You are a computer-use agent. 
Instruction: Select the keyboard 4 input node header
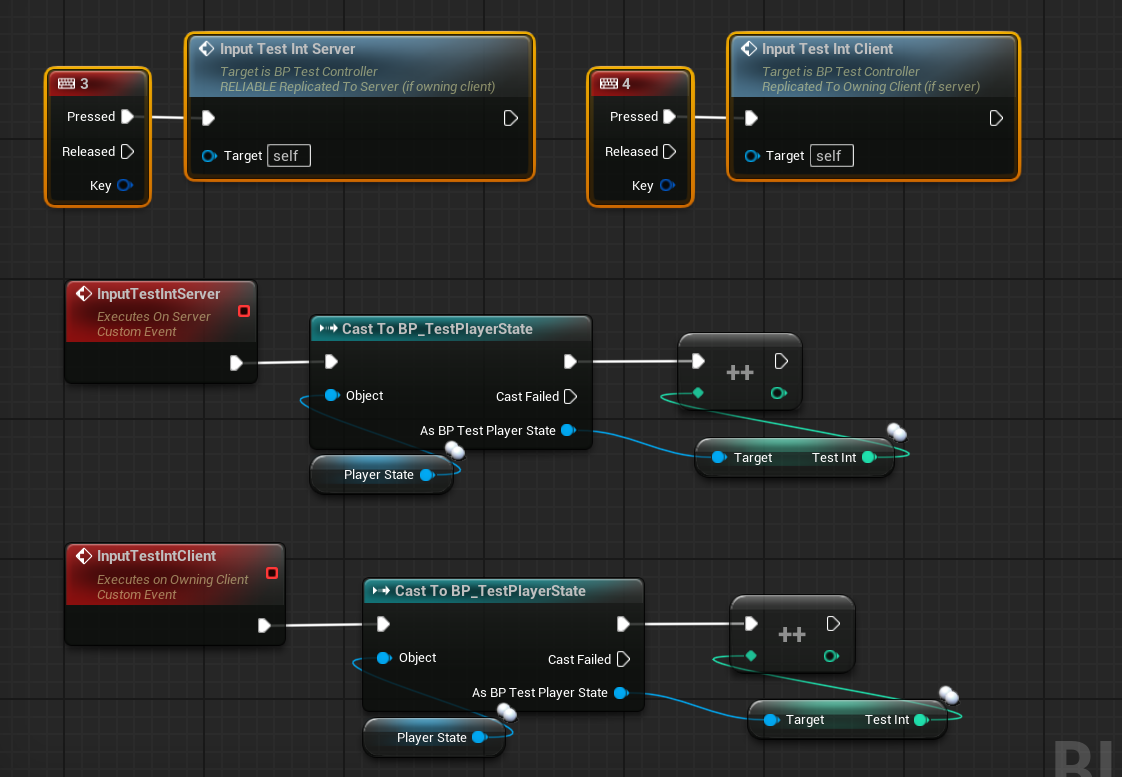click(640, 84)
